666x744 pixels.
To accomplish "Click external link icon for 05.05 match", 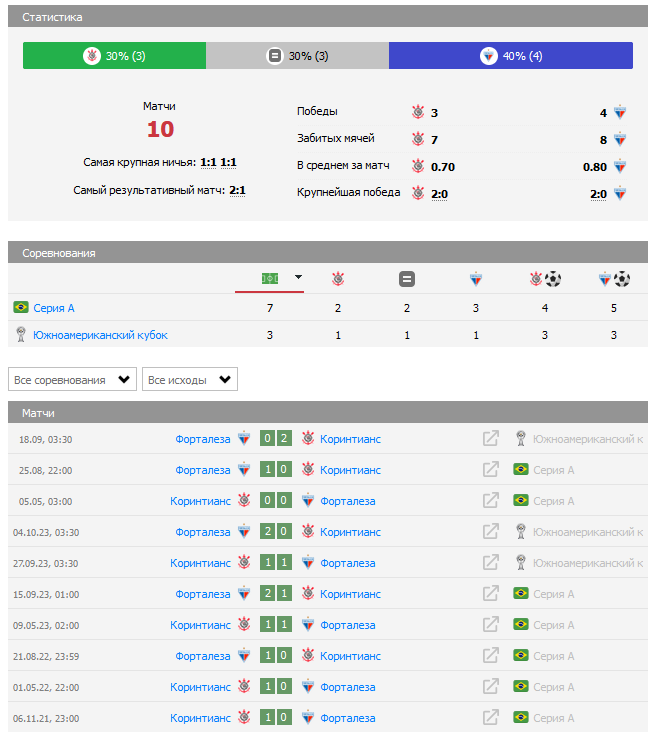I will pos(490,501).
